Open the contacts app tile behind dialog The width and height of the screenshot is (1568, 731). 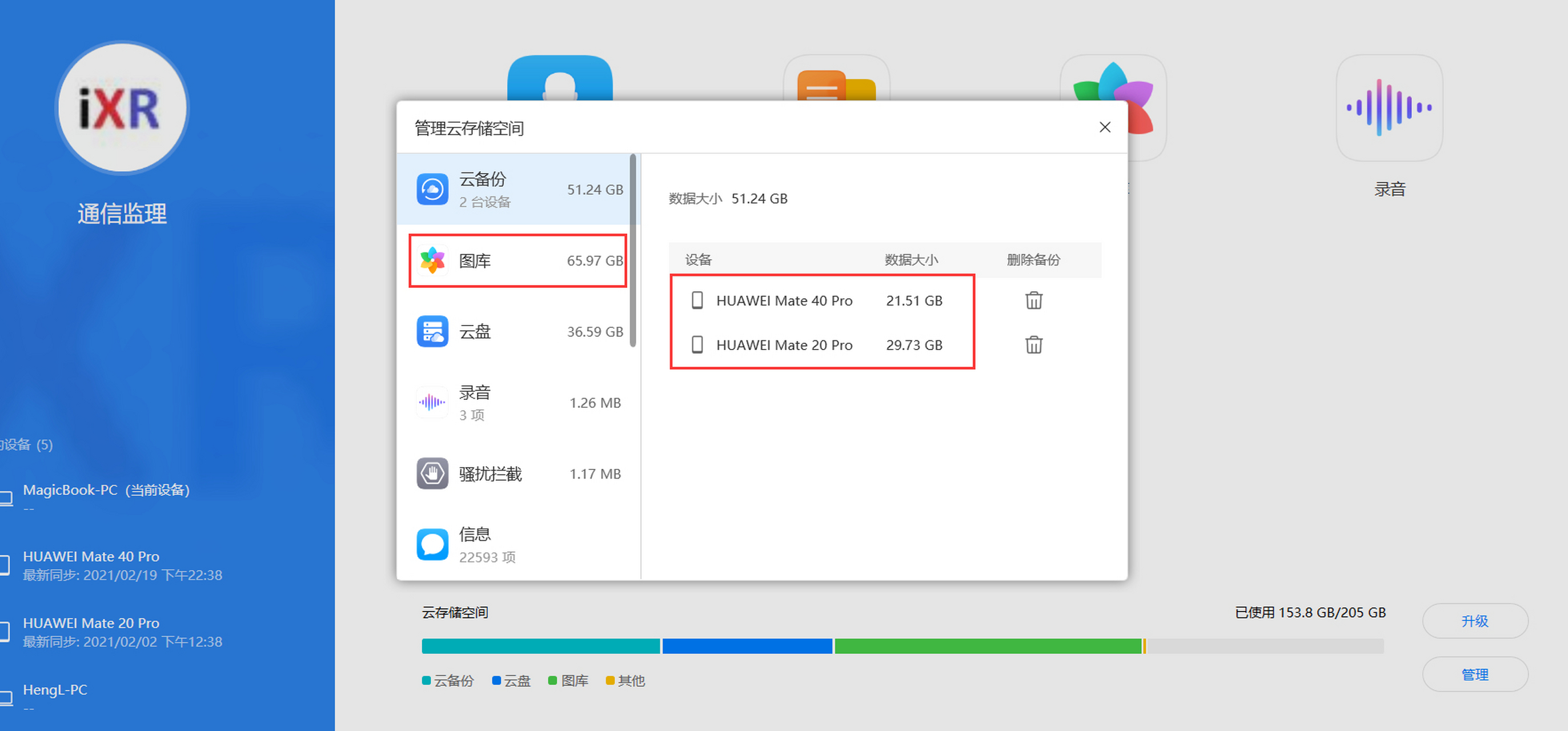pyautogui.click(x=560, y=78)
